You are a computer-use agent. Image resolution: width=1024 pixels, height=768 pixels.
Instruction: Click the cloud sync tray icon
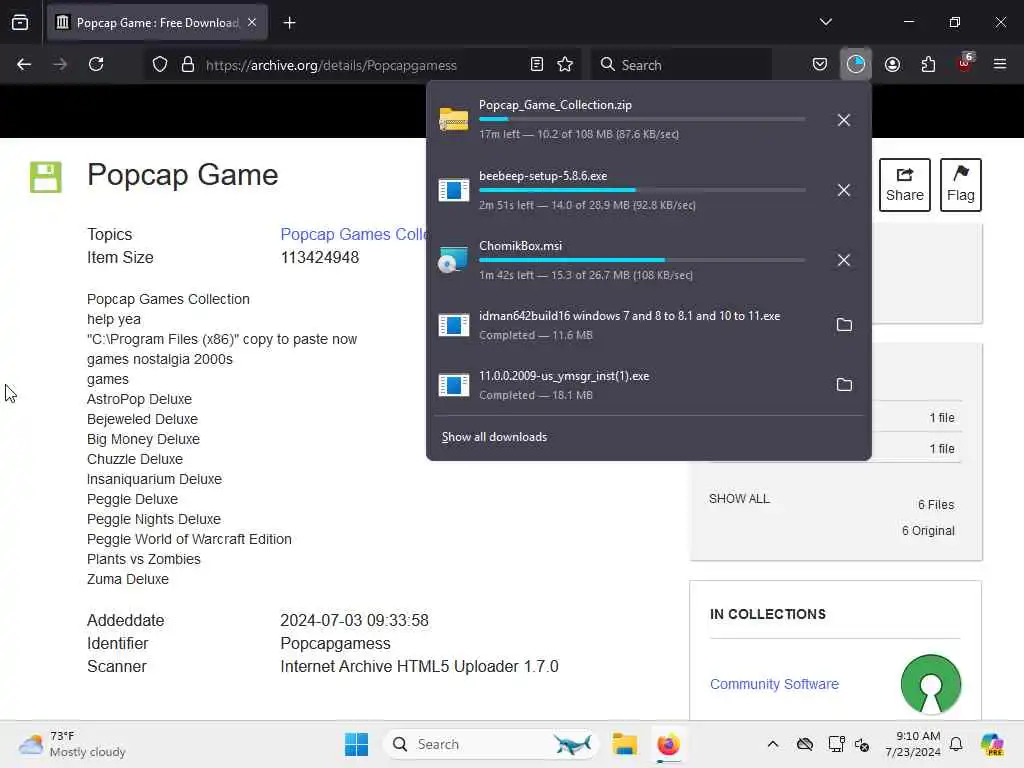coord(805,744)
